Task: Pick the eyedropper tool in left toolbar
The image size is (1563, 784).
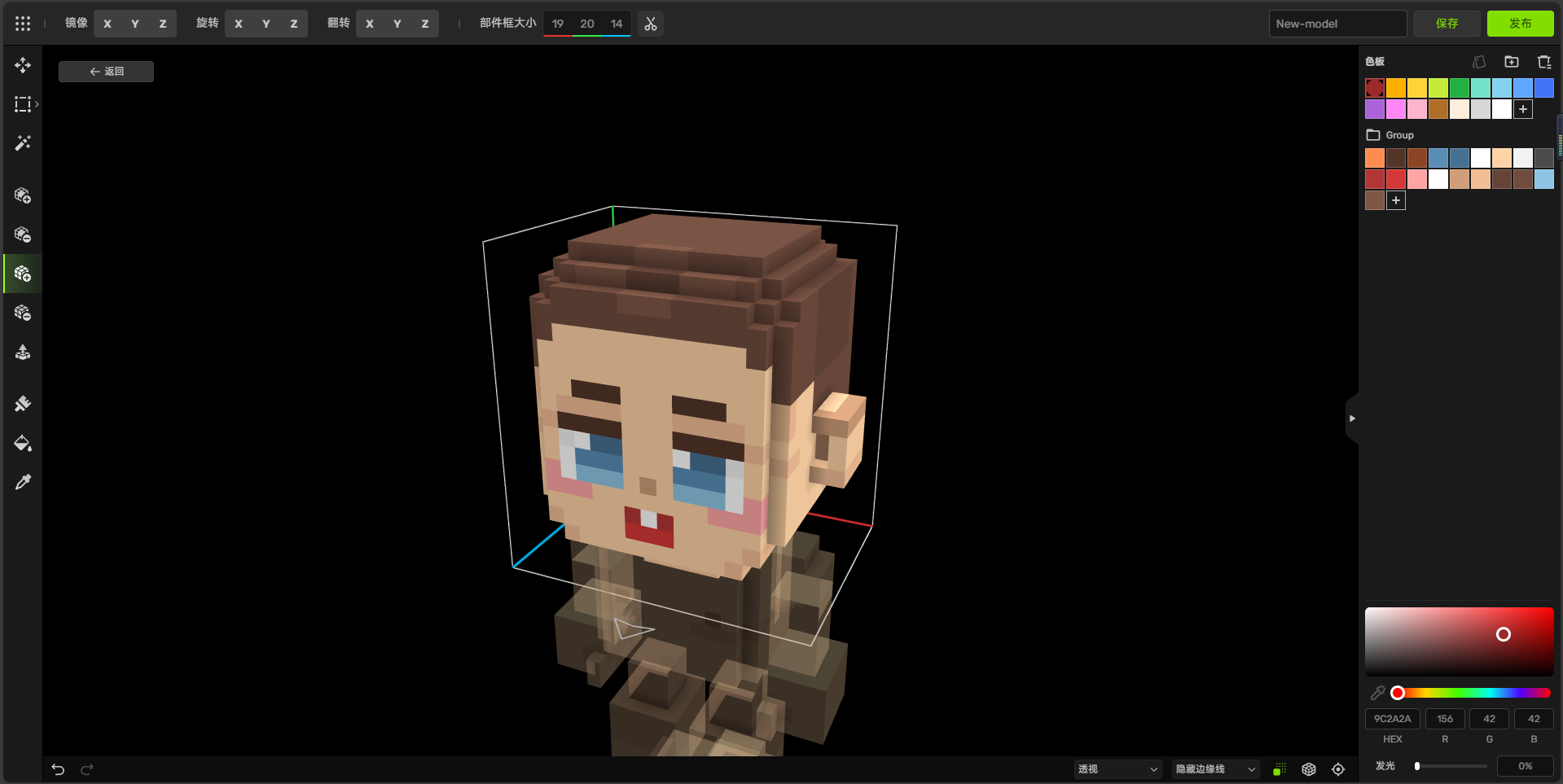Action: click(23, 483)
